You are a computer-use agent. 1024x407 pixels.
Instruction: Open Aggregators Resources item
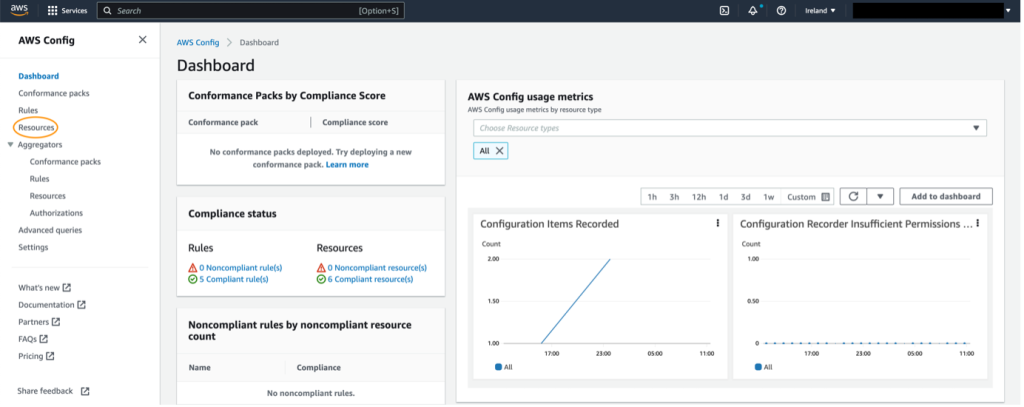tap(48, 195)
